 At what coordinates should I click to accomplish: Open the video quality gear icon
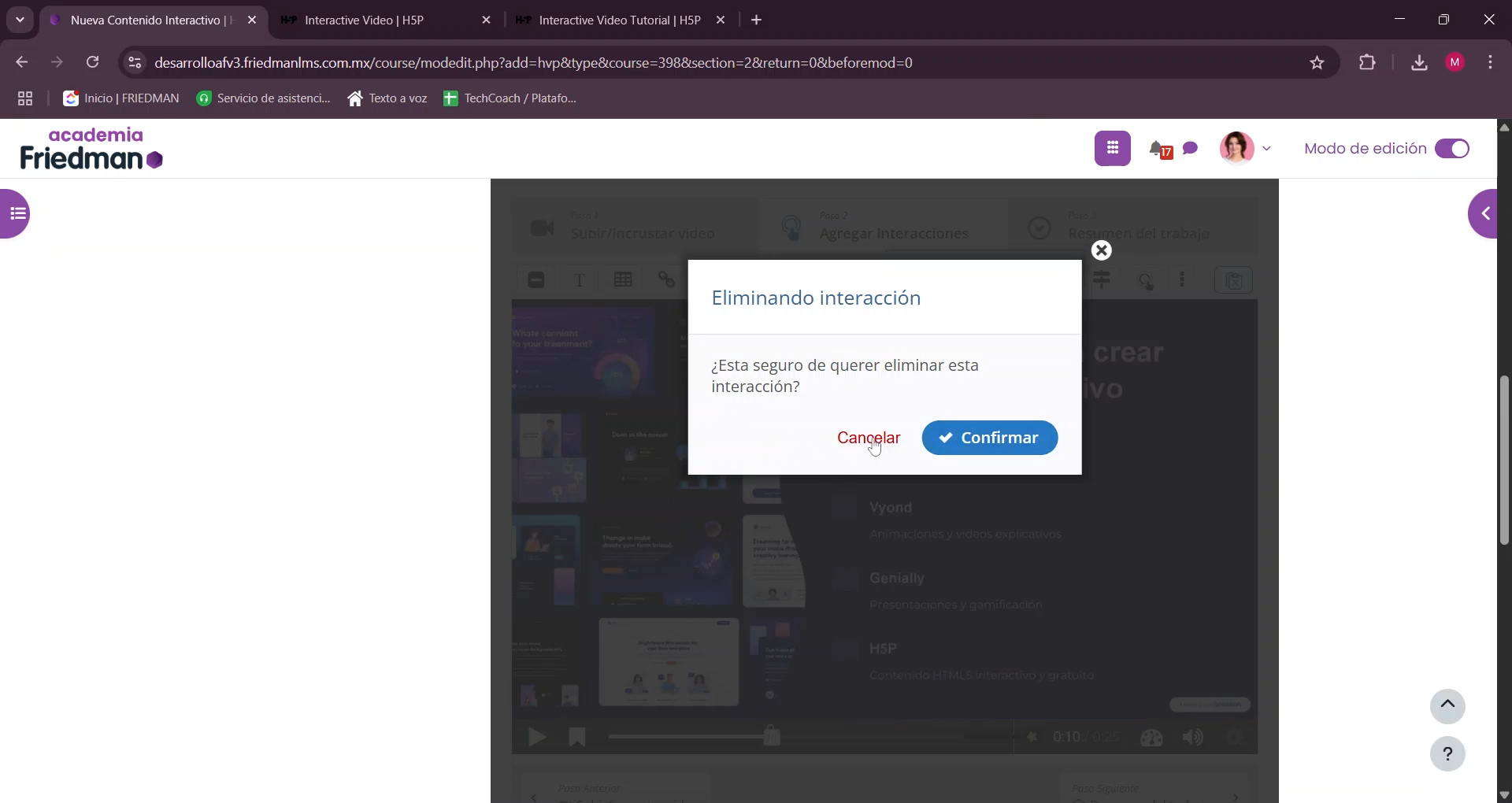[1235, 738]
